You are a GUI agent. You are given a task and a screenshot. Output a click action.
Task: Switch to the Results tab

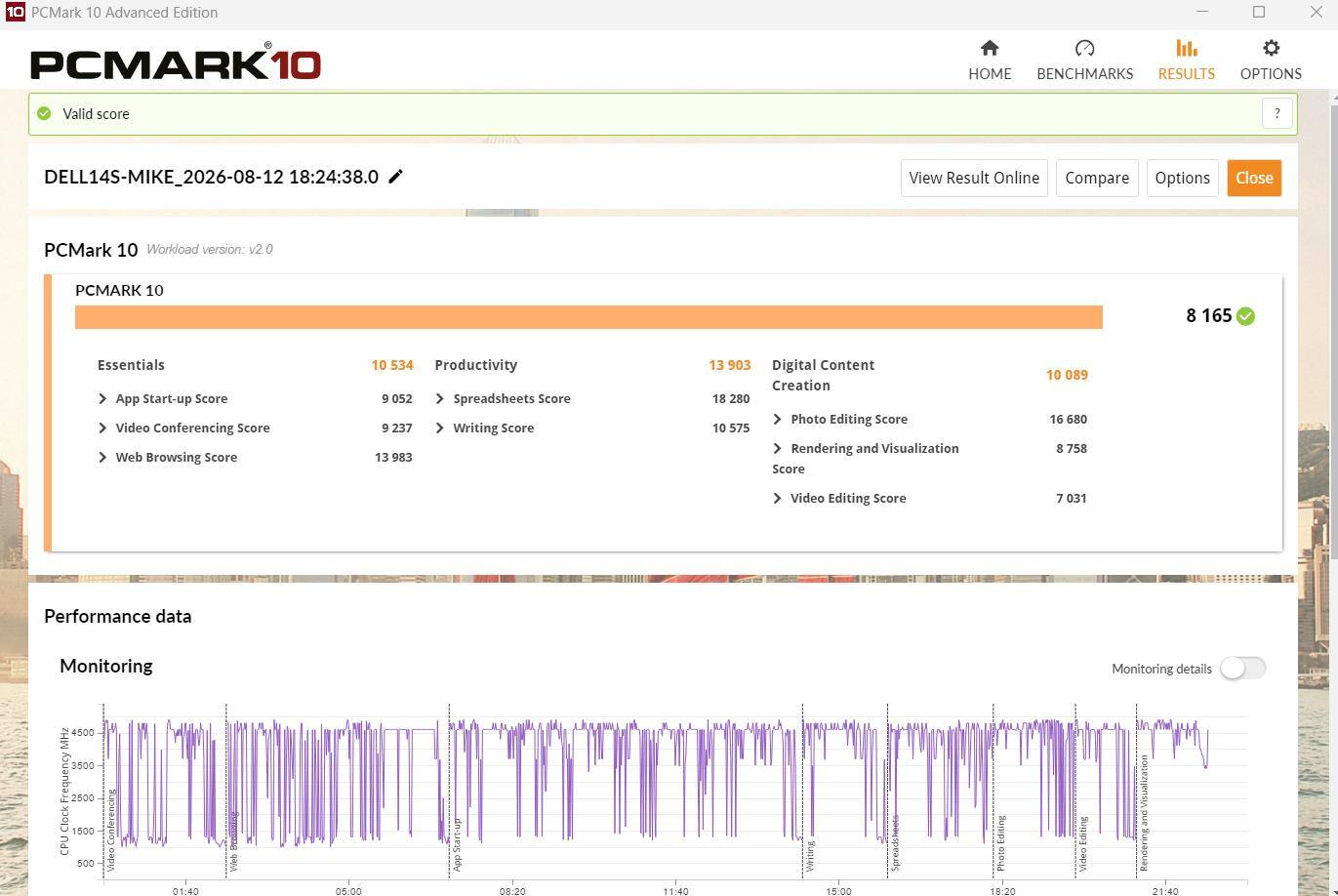coord(1186,61)
